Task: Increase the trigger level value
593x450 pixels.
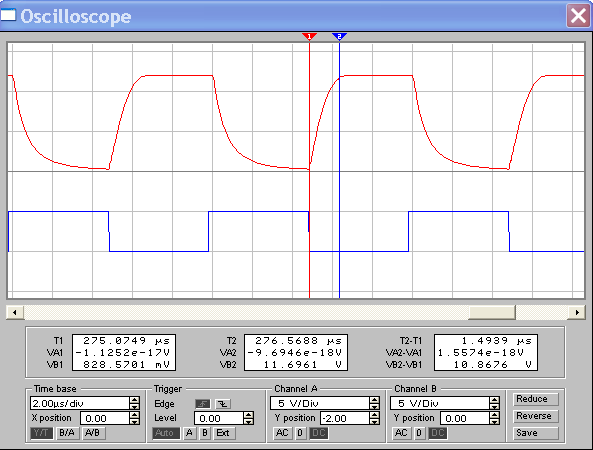Action: pos(248,415)
